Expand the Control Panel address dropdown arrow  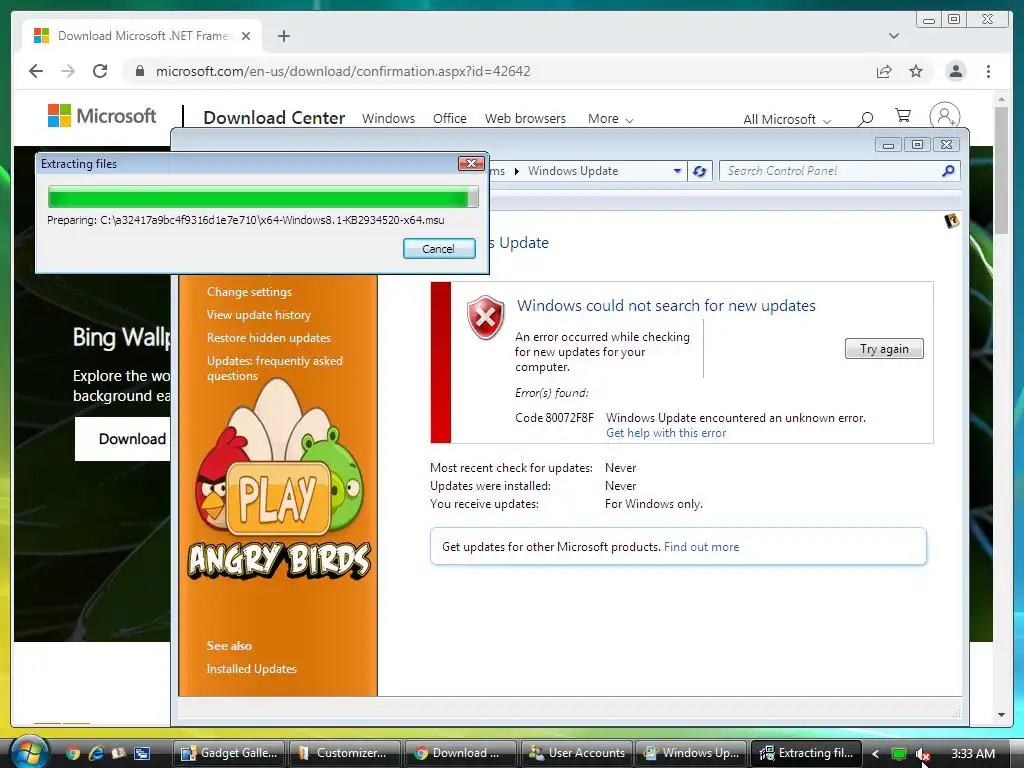coord(677,171)
